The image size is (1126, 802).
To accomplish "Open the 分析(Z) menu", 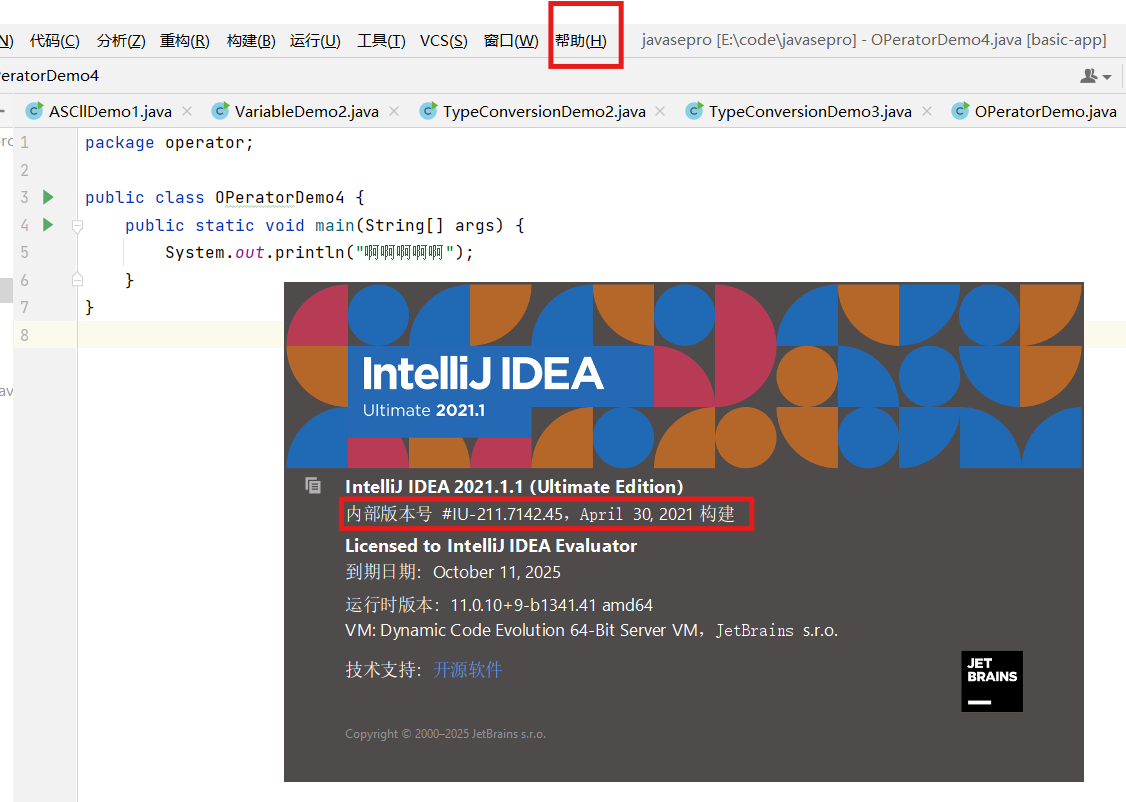I will click(x=121, y=41).
